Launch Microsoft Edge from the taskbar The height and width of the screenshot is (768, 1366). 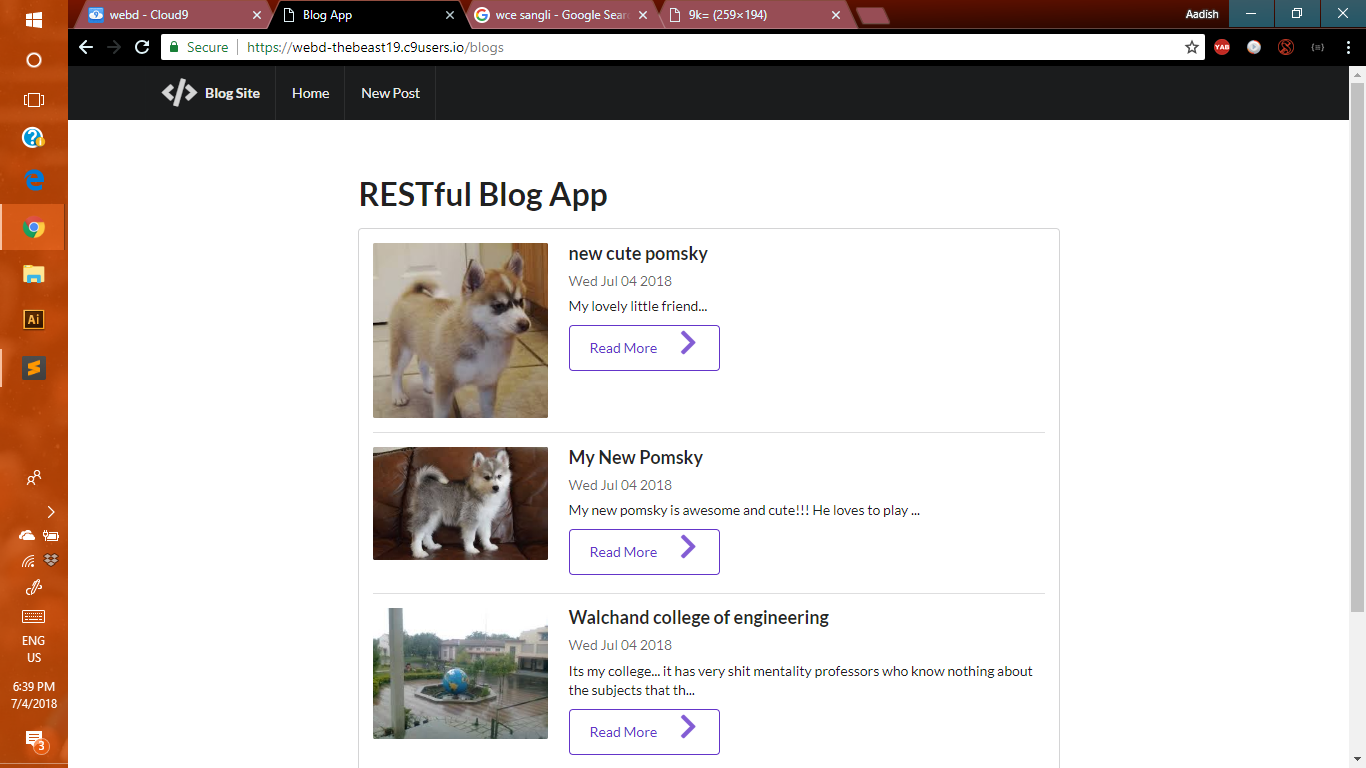[x=33, y=181]
